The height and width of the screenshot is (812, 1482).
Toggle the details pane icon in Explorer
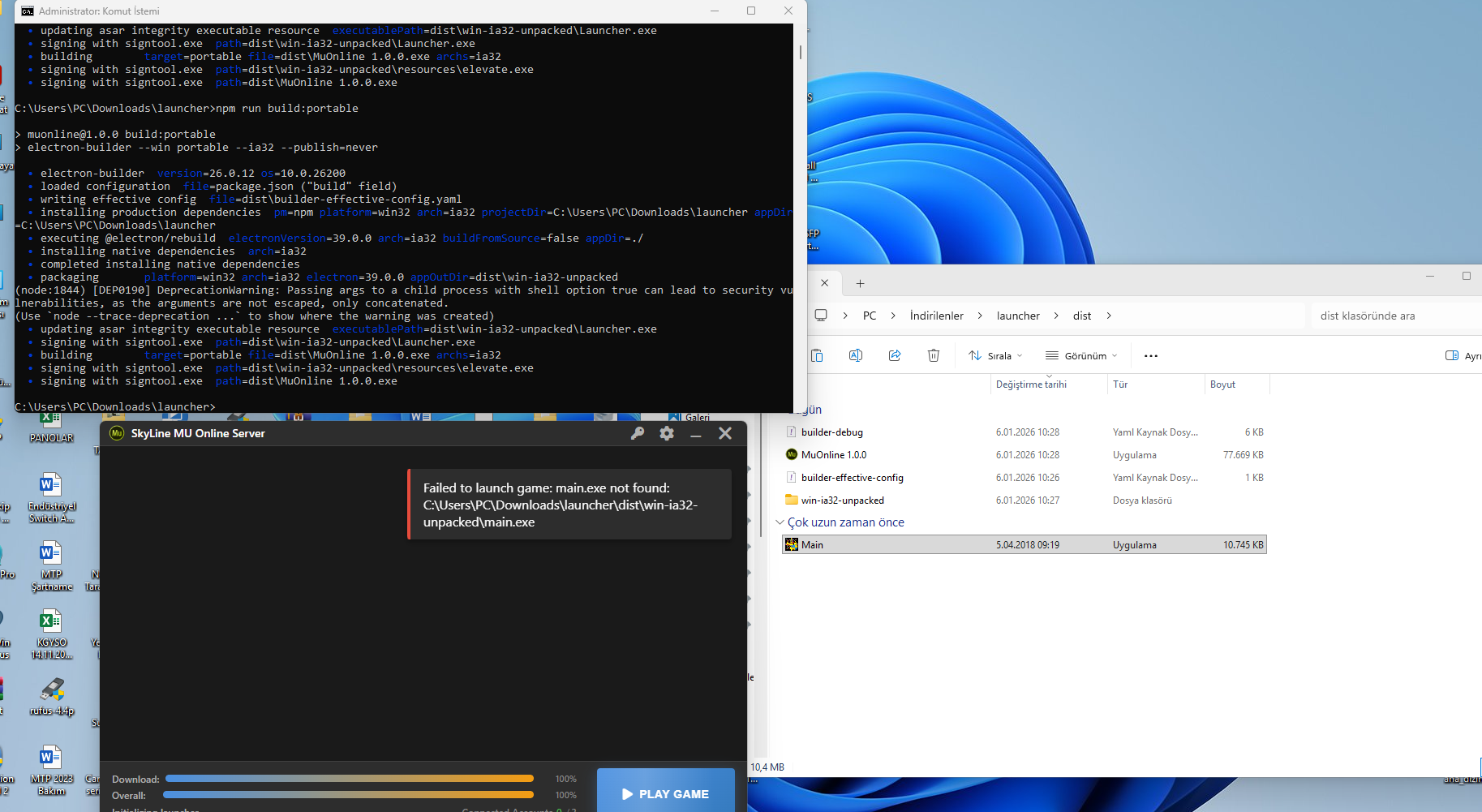[1452, 355]
